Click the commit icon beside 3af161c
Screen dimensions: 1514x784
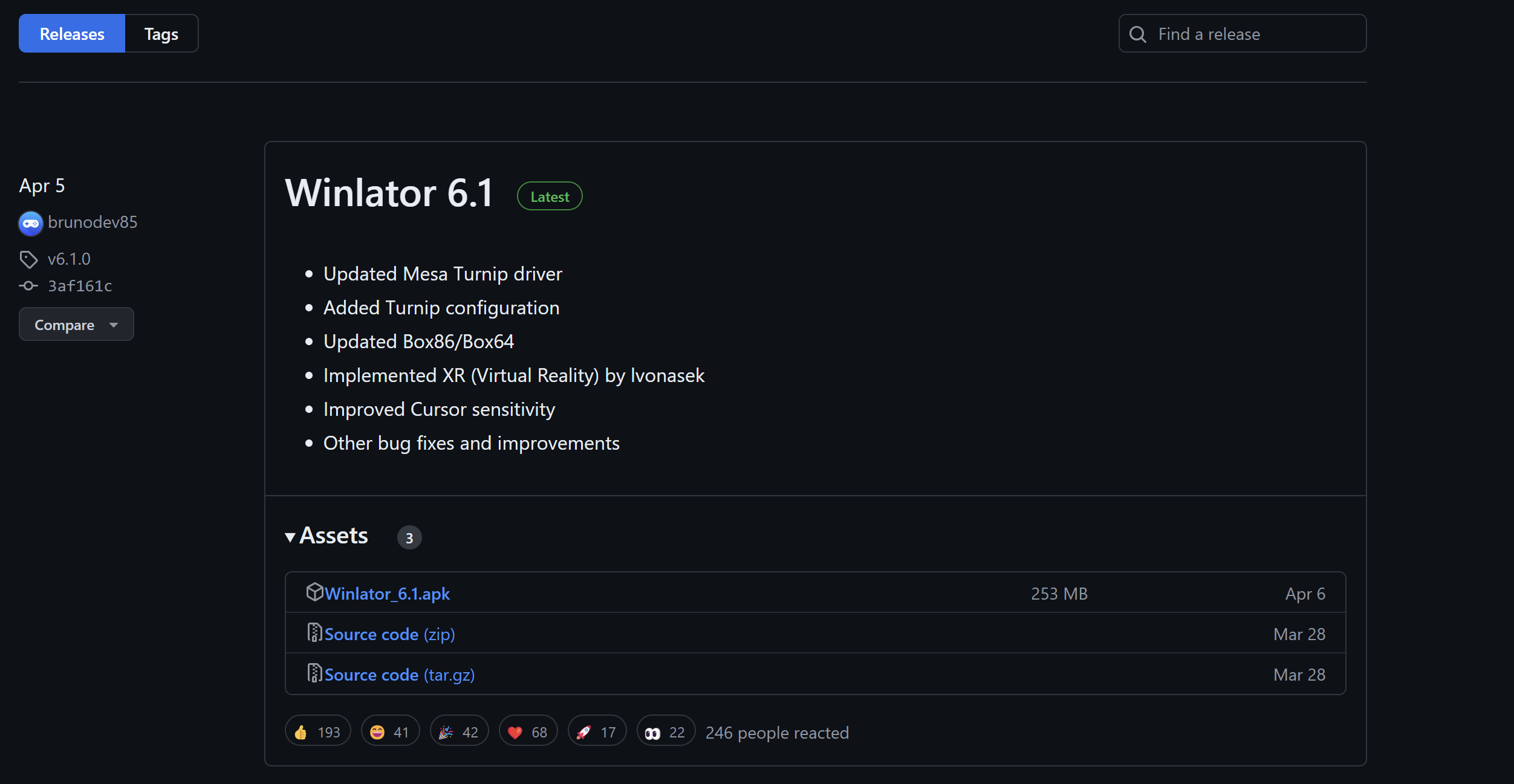pos(28,286)
